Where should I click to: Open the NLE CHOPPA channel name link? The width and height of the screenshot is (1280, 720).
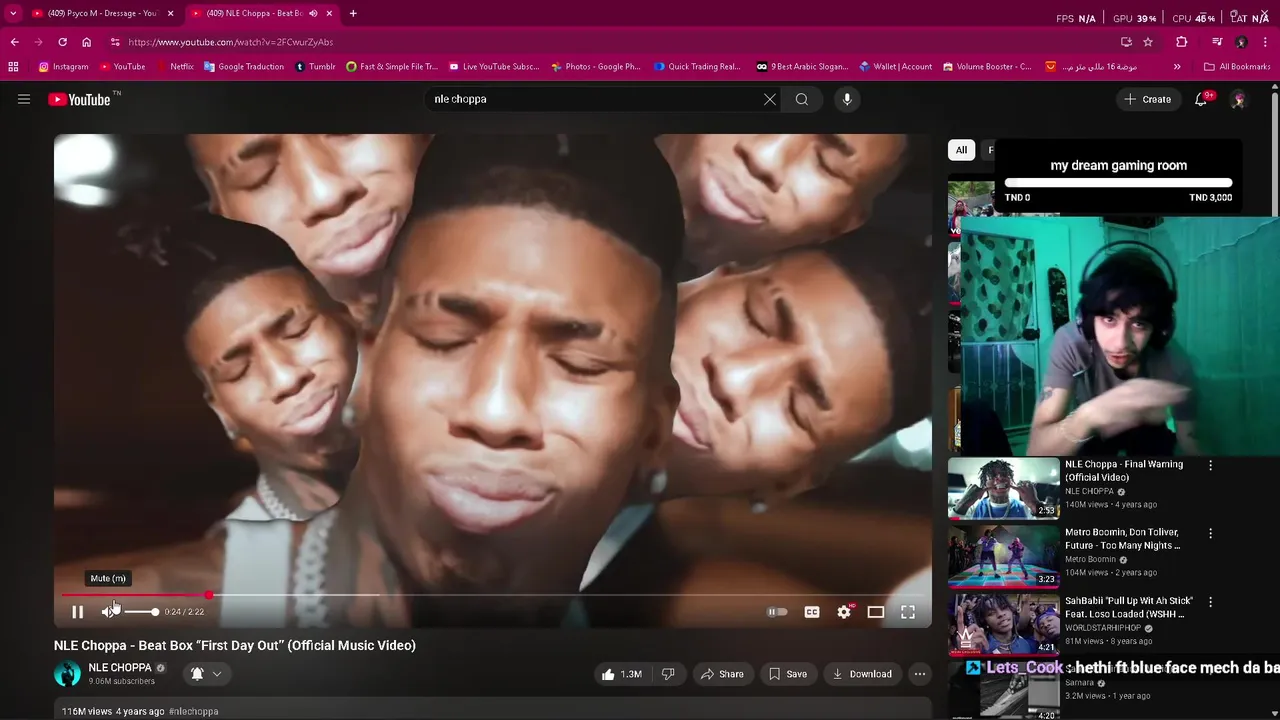[120, 667]
